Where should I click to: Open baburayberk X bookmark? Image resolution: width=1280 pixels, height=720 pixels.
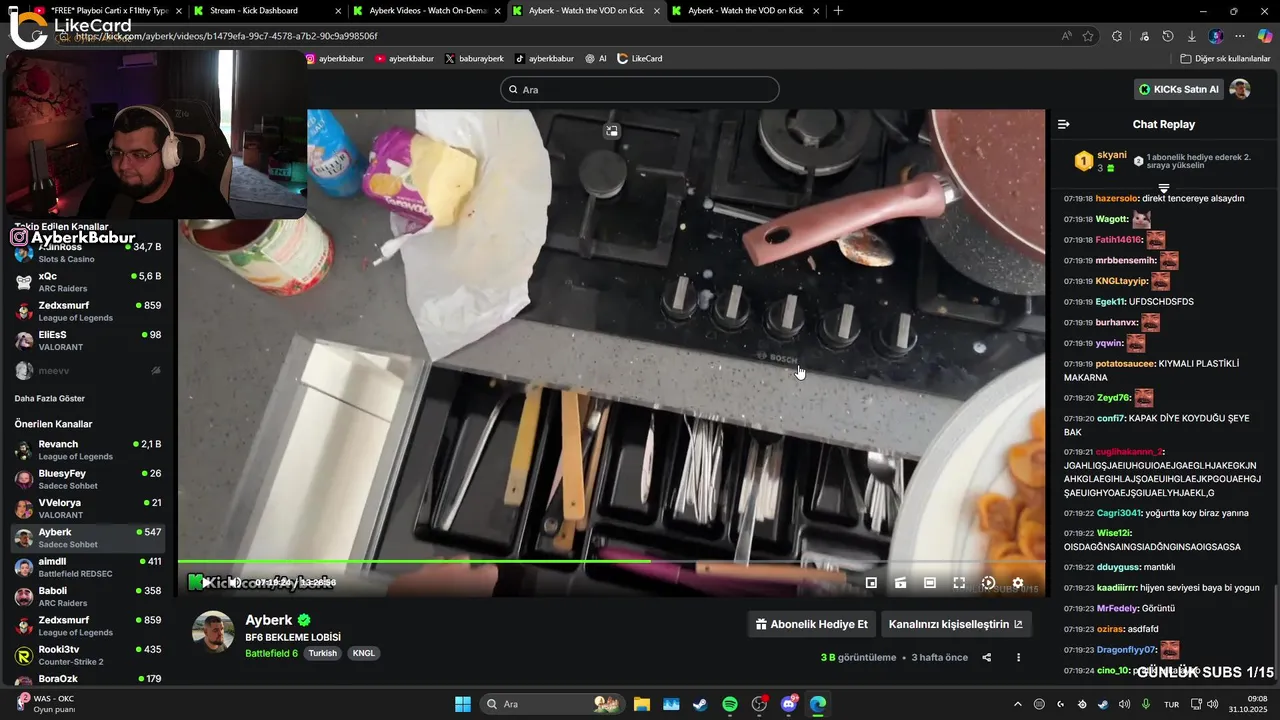coord(474,58)
